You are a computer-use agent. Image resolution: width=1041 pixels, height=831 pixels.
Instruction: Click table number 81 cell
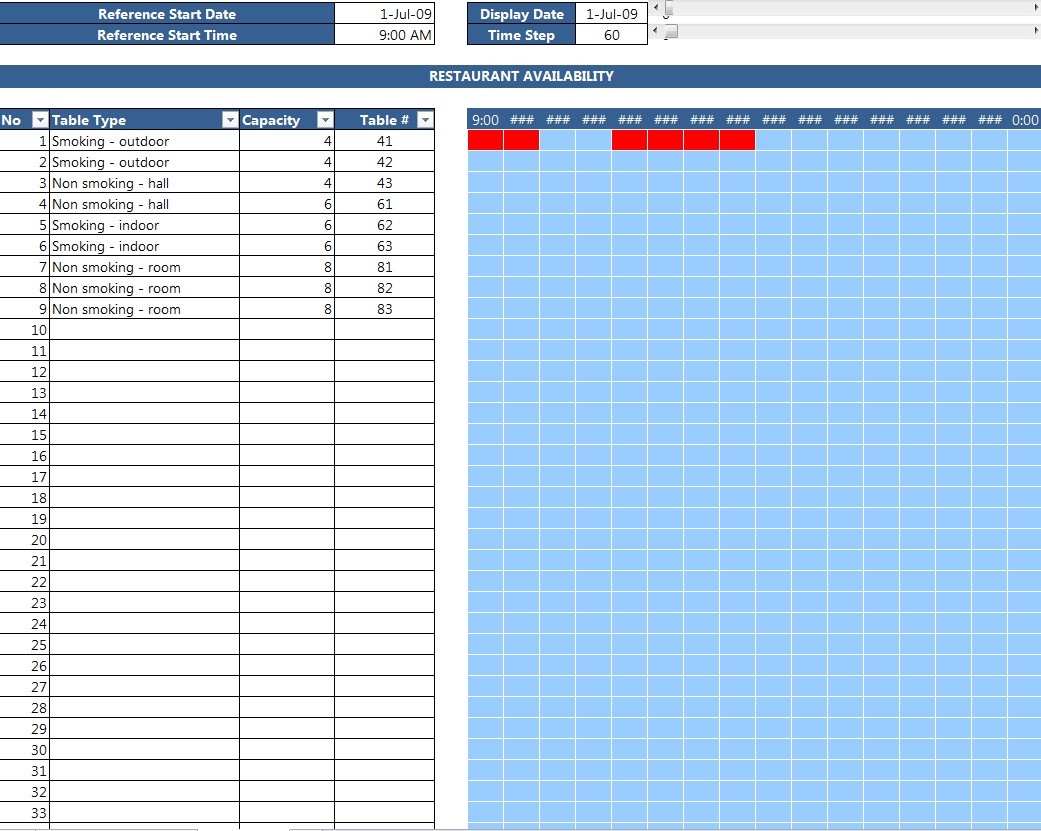point(384,267)
